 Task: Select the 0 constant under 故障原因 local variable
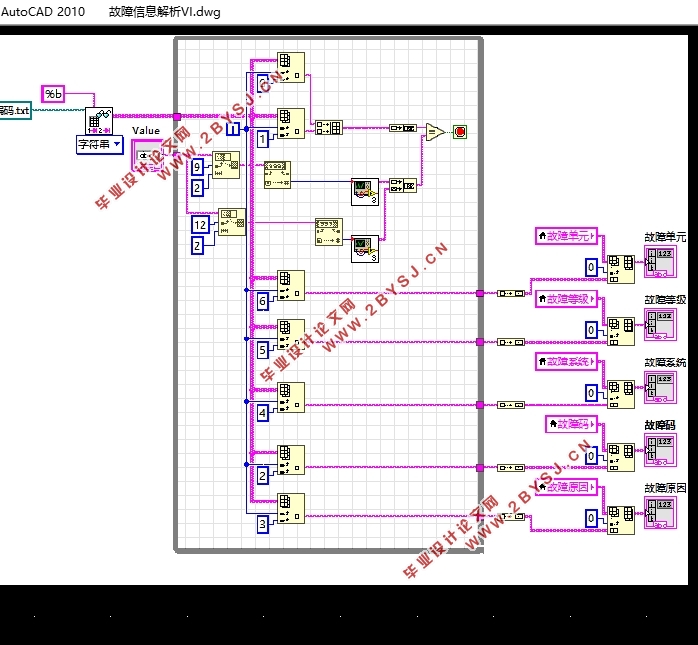coord(591,519)
